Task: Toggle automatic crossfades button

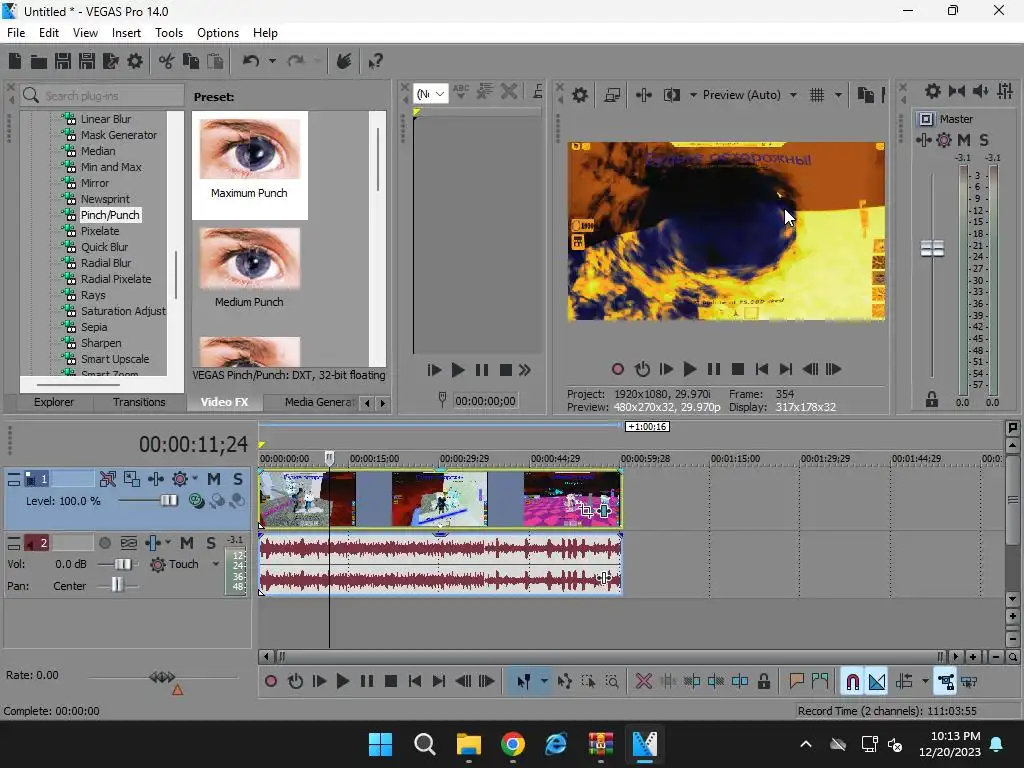Action: 876,682
